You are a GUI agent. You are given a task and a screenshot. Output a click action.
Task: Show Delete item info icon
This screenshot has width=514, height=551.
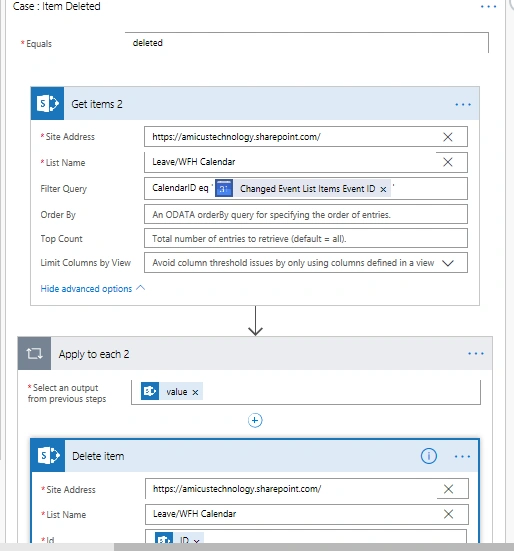[429, 456]
